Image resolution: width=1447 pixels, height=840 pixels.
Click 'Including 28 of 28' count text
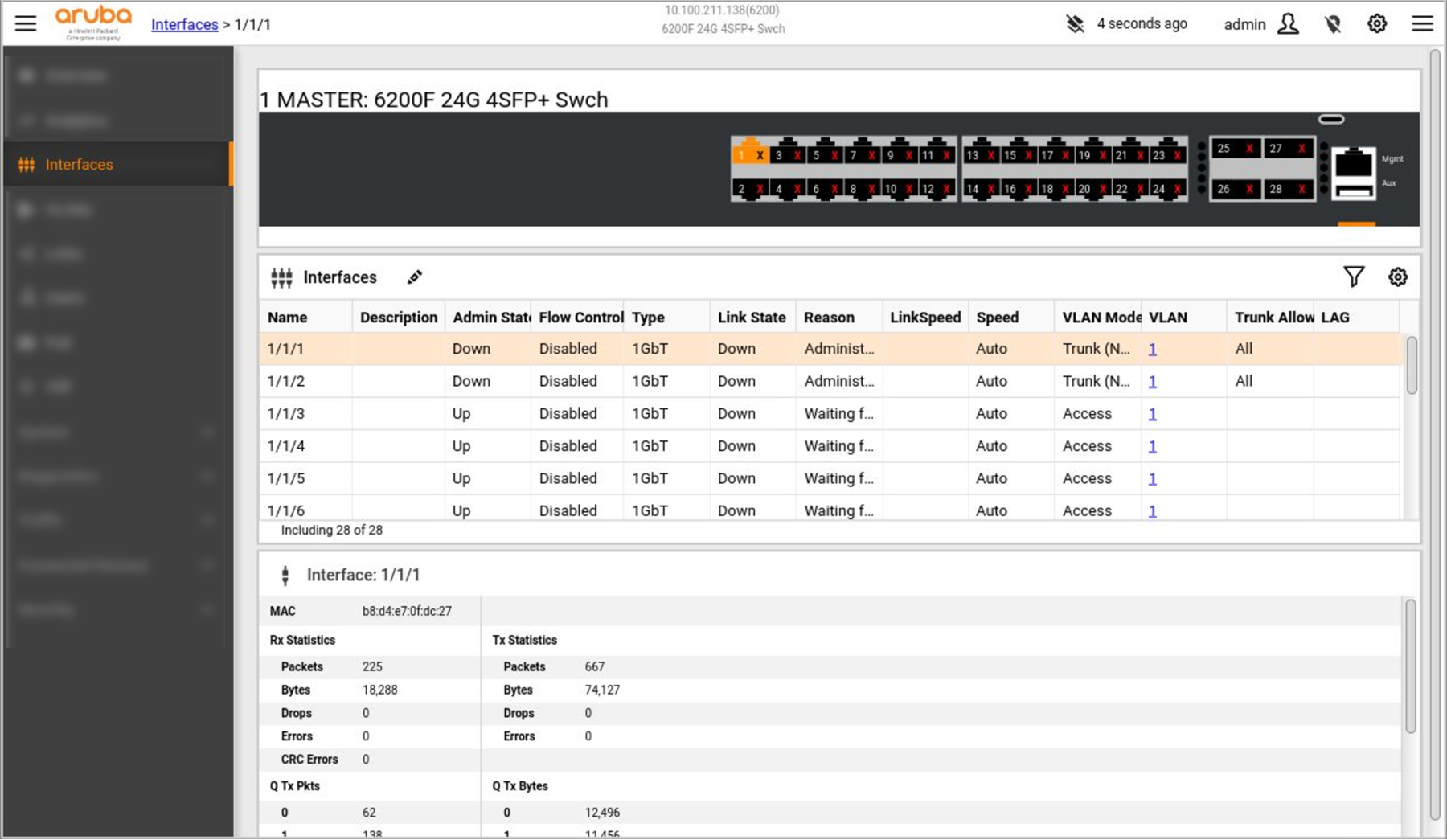[331, 531]
